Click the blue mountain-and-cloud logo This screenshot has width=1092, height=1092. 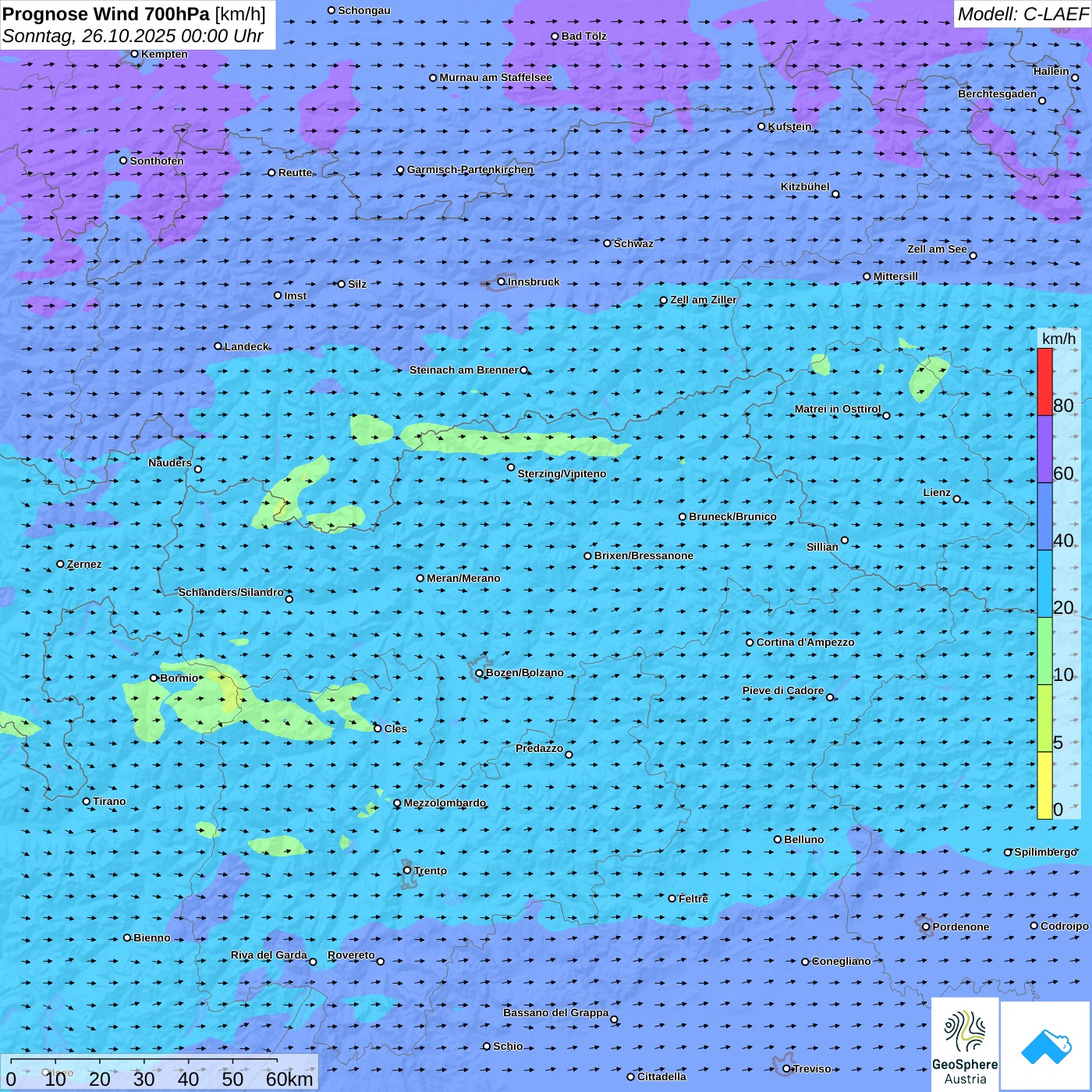point(1046,1046)
